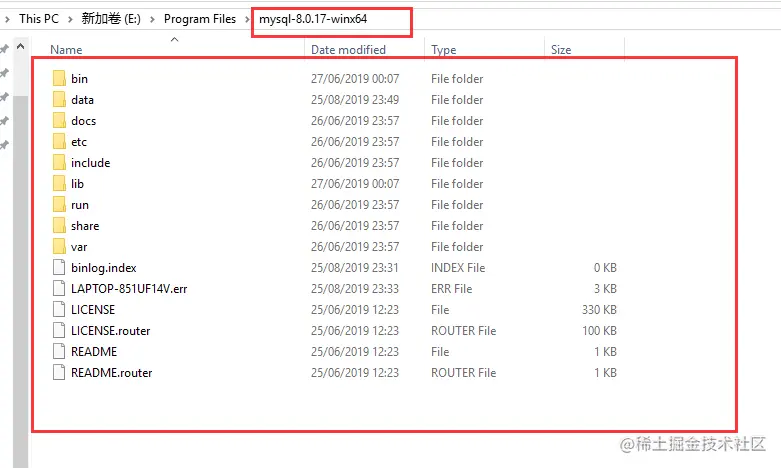Screen dimensions: 781x468
Task: Select the data folder name
Action: point(82,100)
